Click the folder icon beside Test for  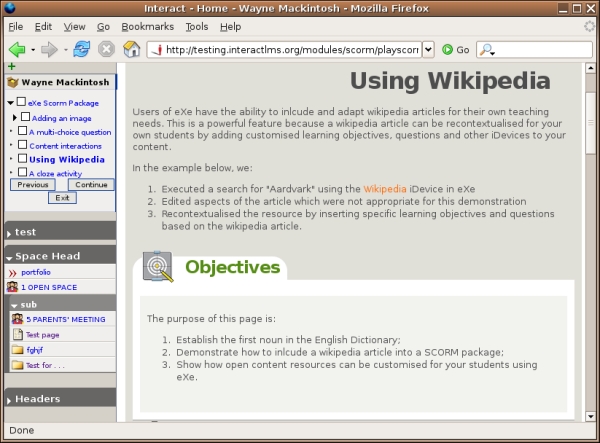point(18,365)
